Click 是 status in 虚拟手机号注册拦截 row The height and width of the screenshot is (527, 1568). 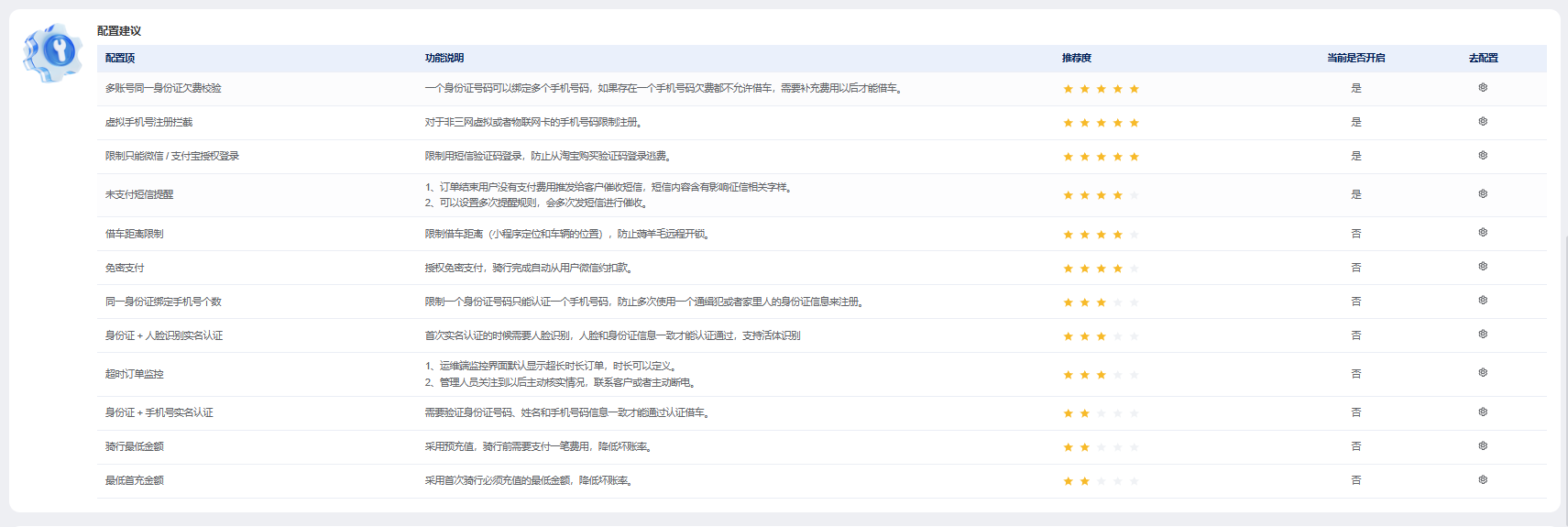point(1356,123)
